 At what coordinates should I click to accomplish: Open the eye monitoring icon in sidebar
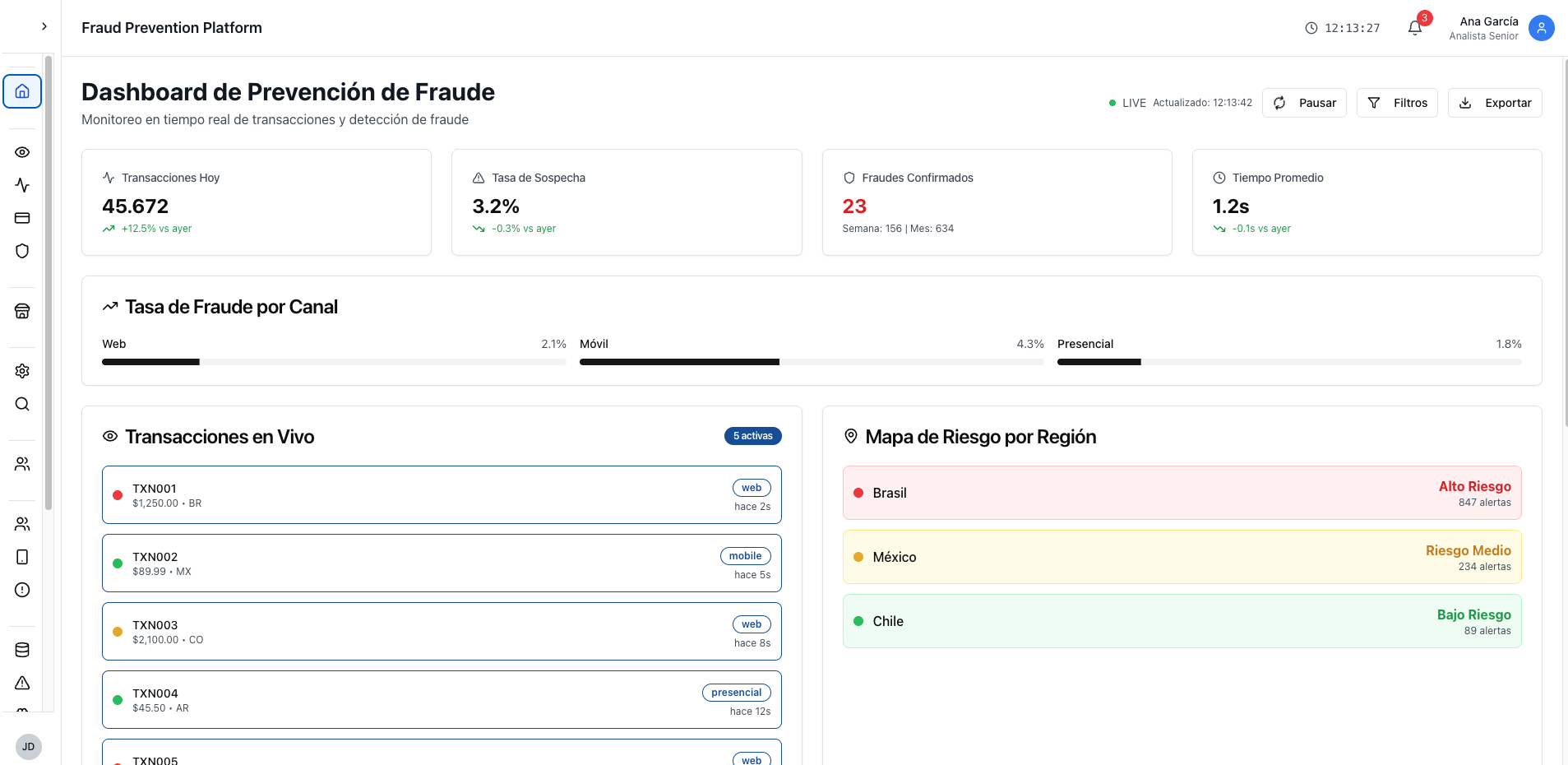pos(22,152)
